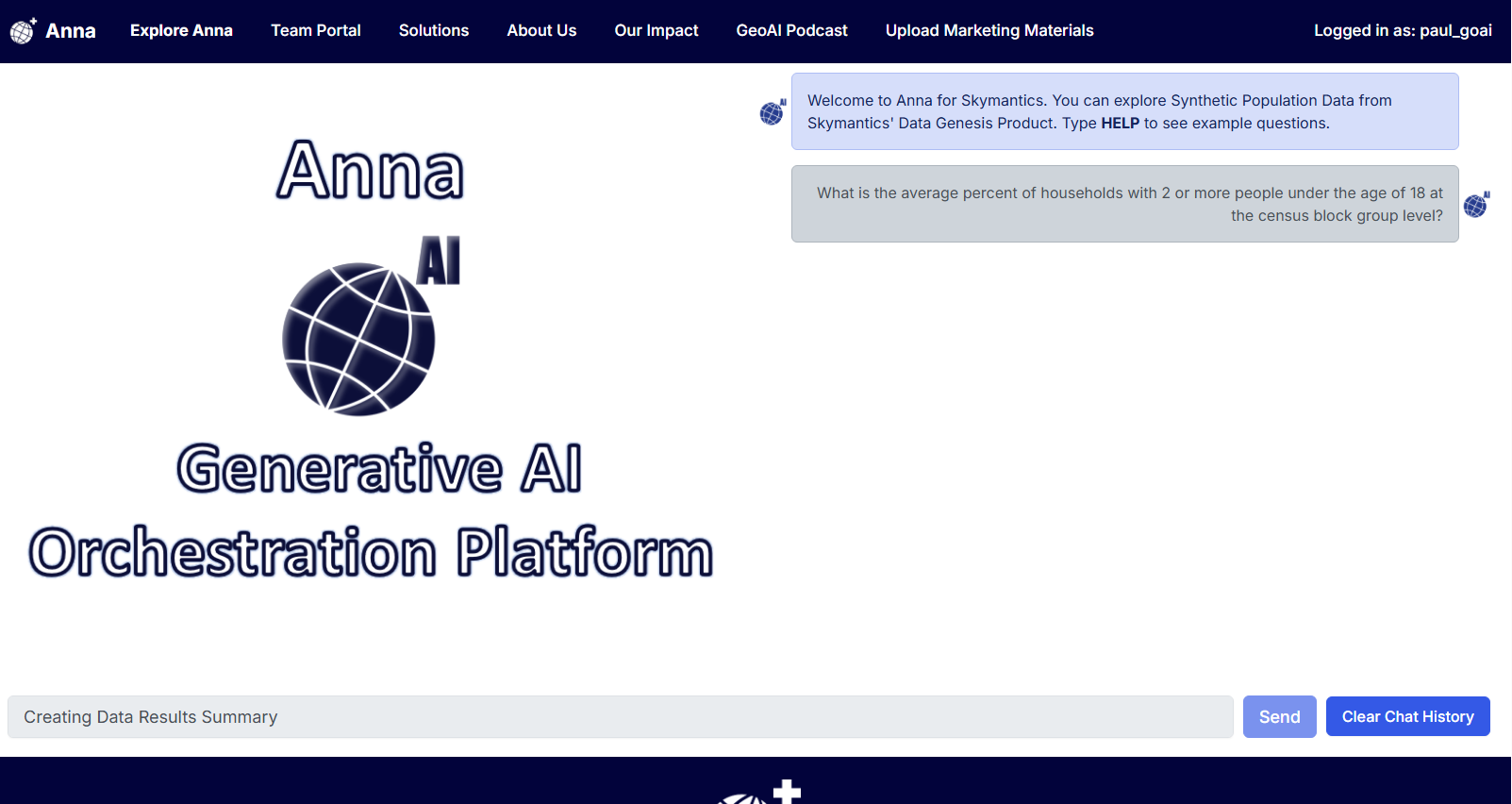Click the Anna globe logo in navbar
This screenshot has width=1512, height=804.
coord(23,31)
